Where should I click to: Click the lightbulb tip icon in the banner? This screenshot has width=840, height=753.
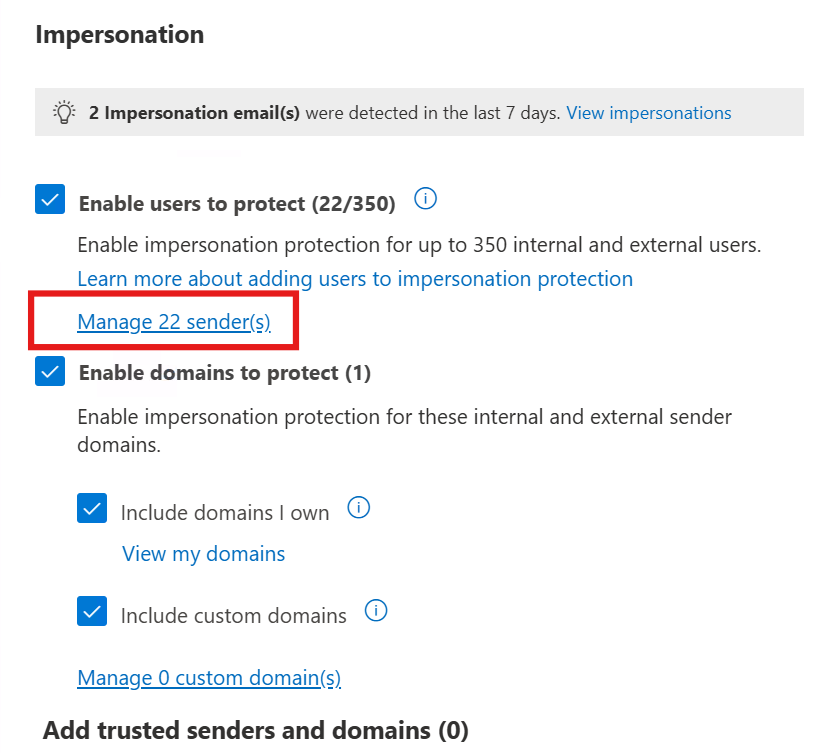[62, 113]
